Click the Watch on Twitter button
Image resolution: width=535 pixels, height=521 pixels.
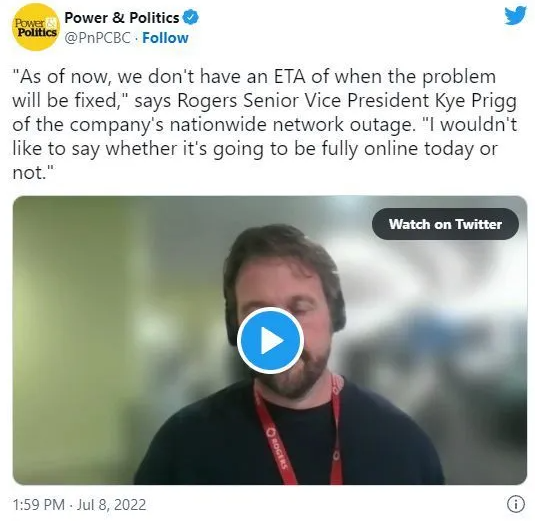445,224
